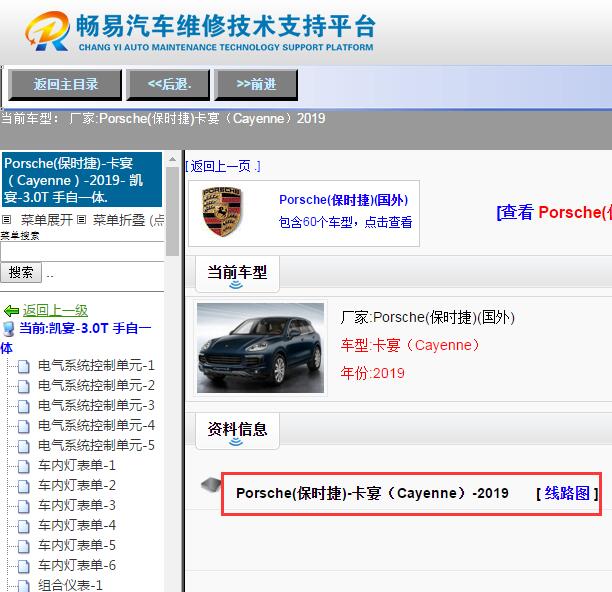Screen dimensions: 612x592
Task: Open tree item 车内灯表单-2
Action: [77, 485]
